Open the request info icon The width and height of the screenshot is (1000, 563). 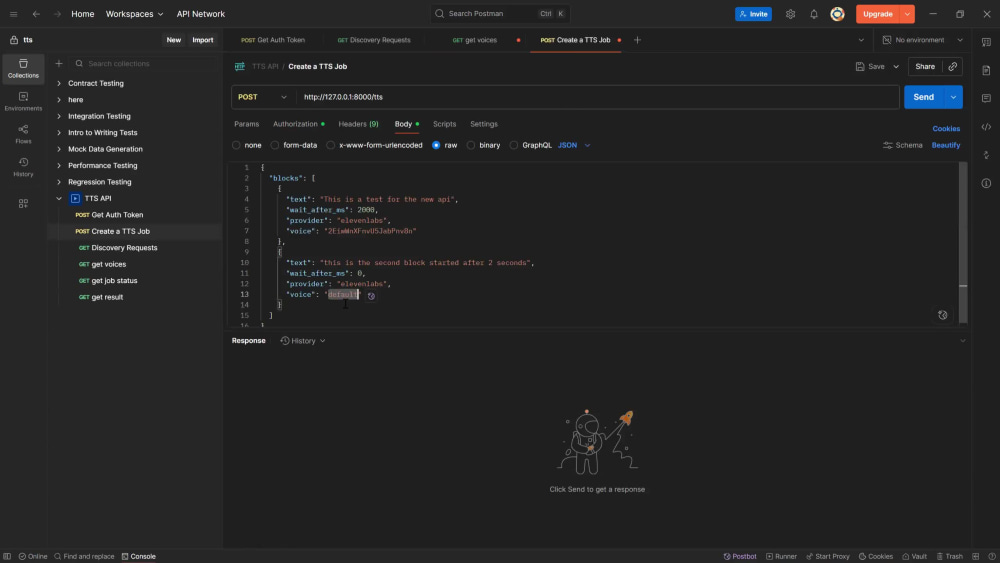click(986, 183)
